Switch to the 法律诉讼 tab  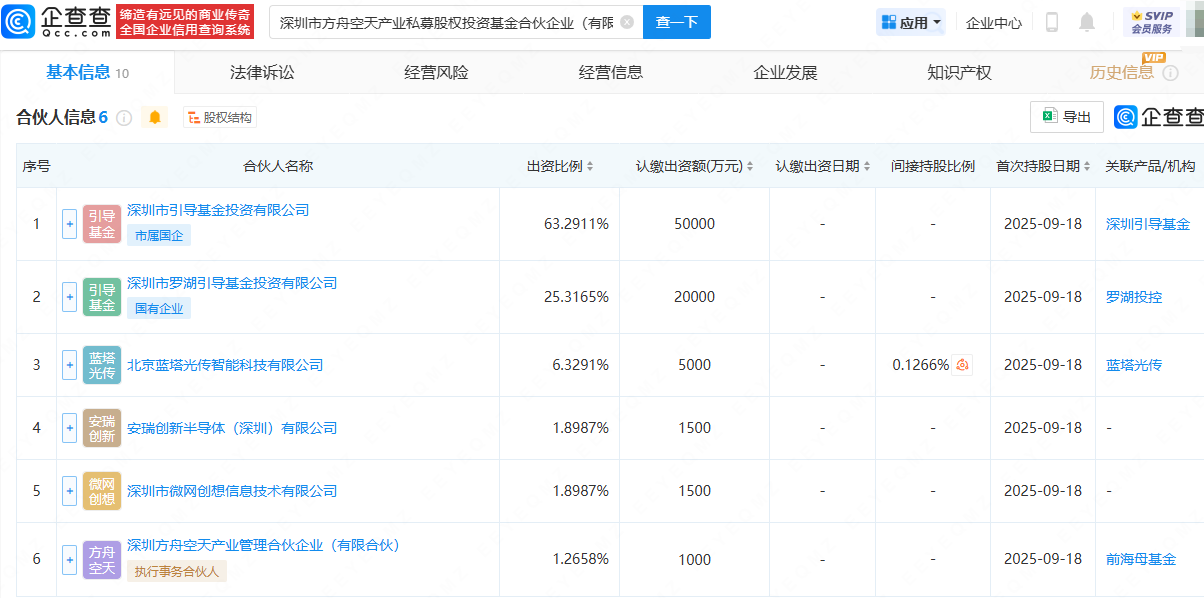coord(262,72)
